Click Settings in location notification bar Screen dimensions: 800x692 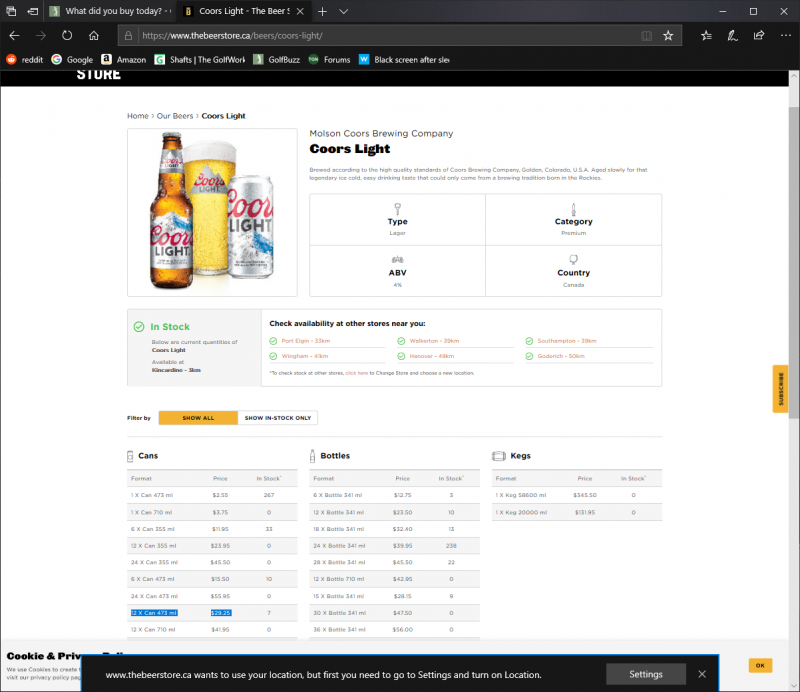tap(646, 674)
